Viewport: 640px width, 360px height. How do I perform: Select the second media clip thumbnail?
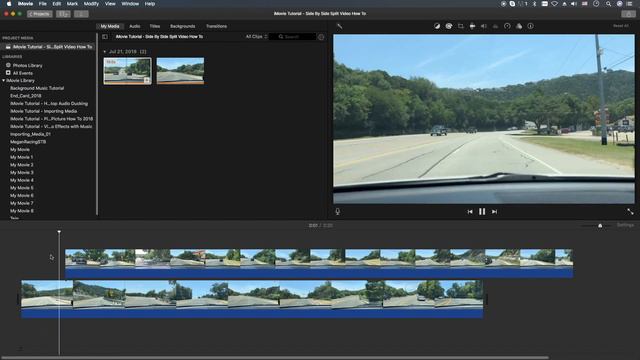(x=180, y=71)
